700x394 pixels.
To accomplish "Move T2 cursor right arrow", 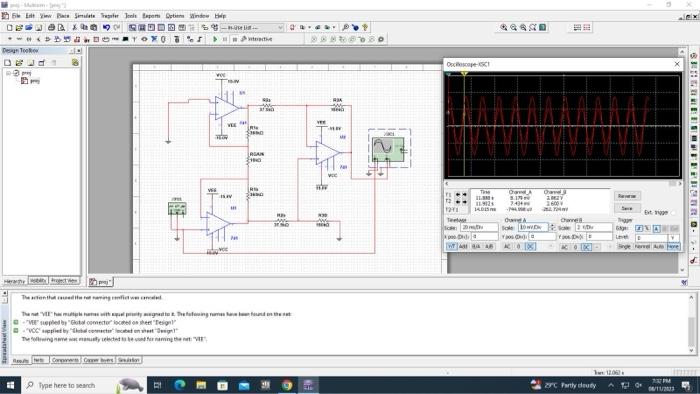I will (x=464, y=202).
